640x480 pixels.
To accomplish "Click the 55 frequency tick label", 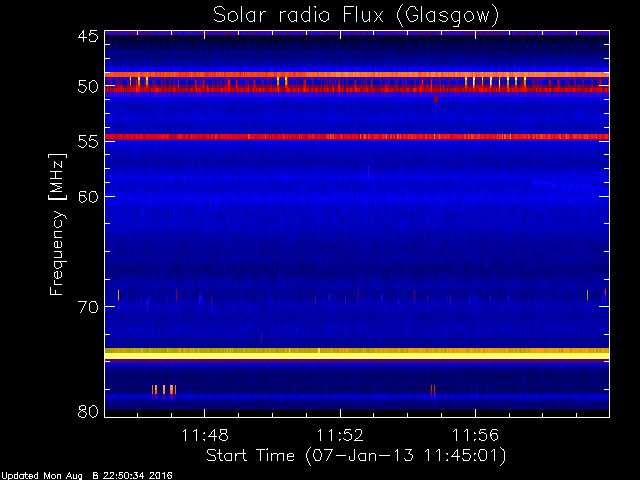I will (x=88, y=142).
